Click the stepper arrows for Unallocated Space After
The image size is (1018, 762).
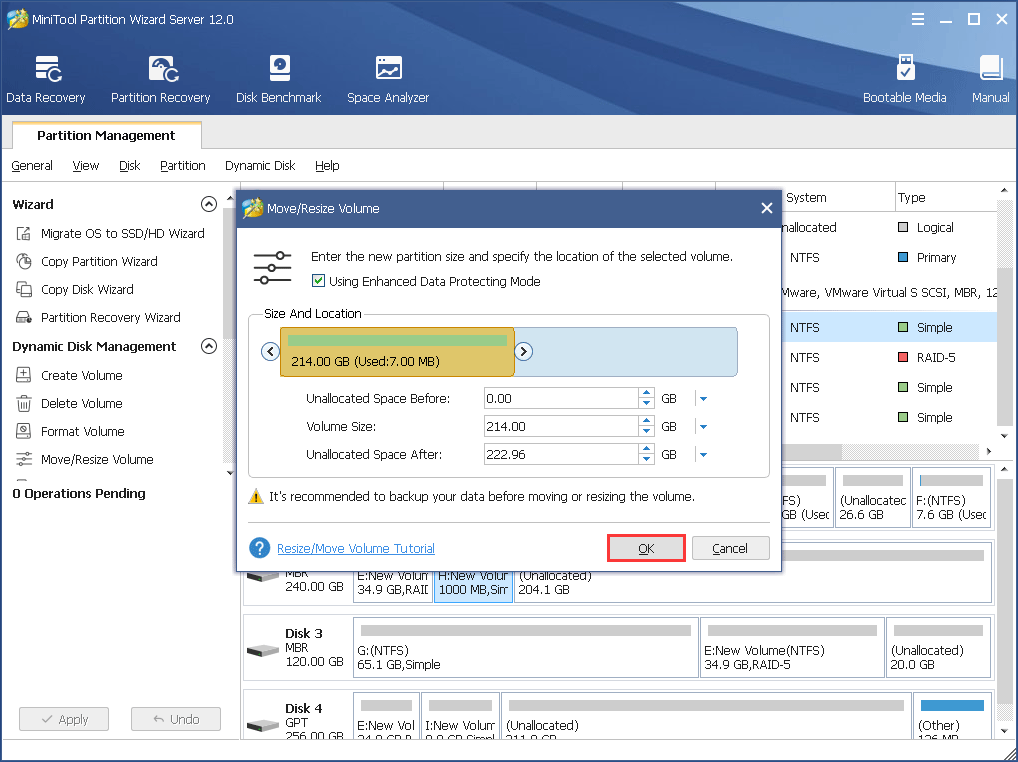[646, 454]
